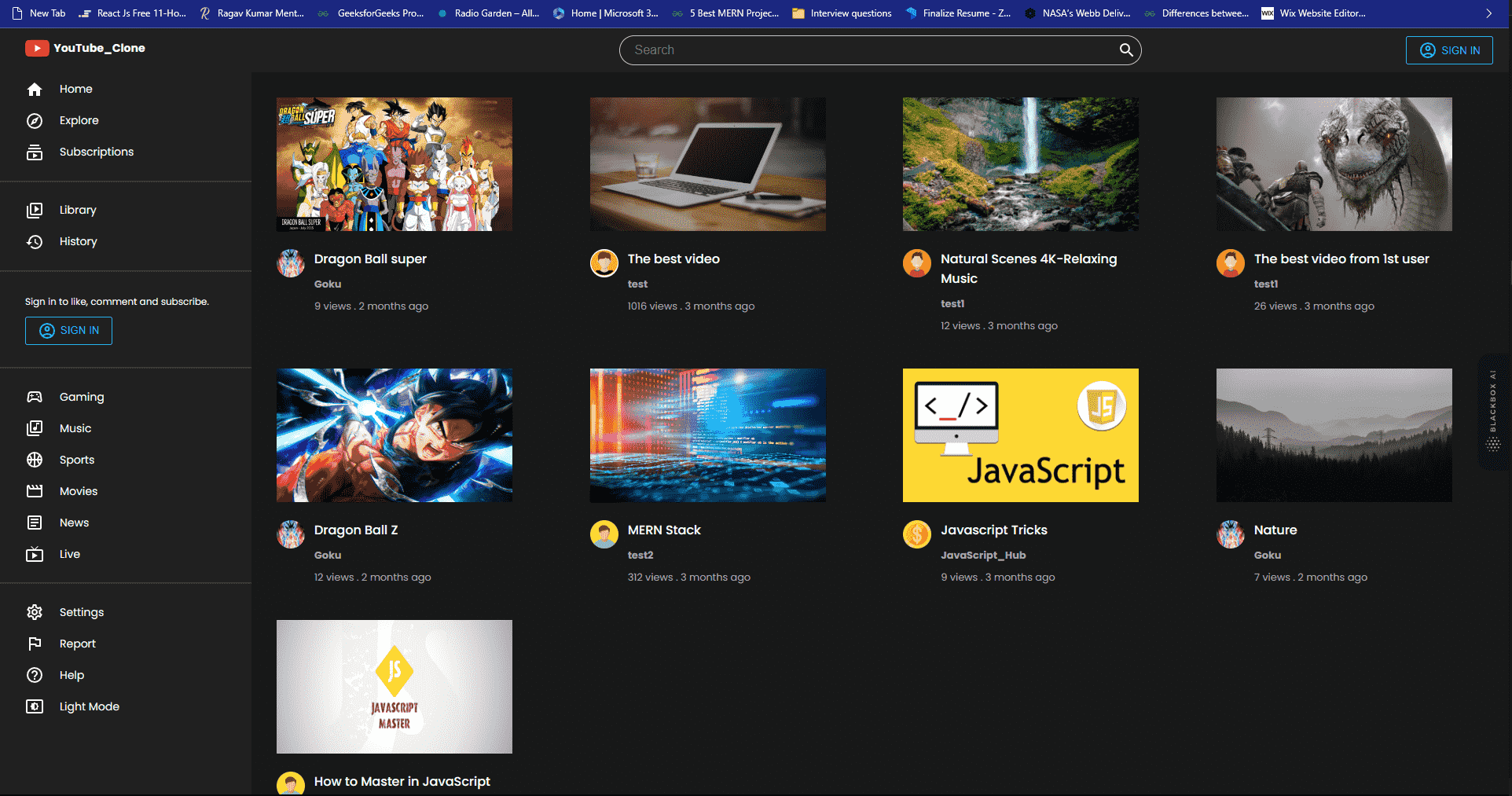The height and width of the screenshot is (796, 1512).
Task: Expand the bookmarks overflow chevron
Action: (1488, 13)
